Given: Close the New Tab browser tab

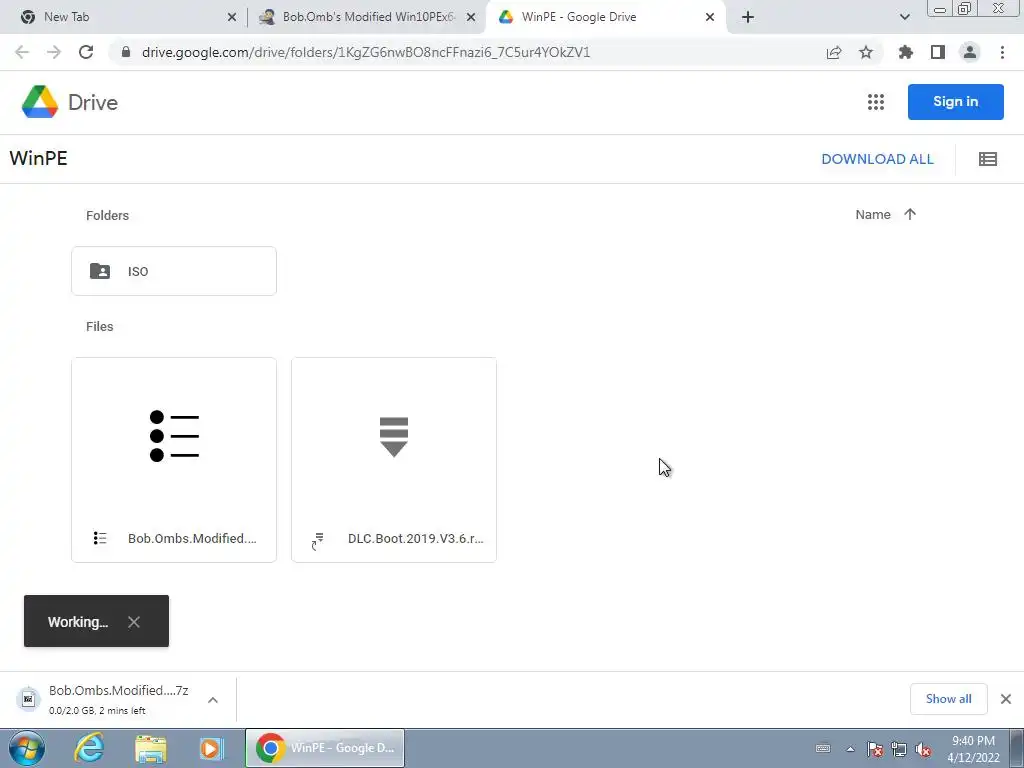Looking at the screenshot, I should 232,17.
